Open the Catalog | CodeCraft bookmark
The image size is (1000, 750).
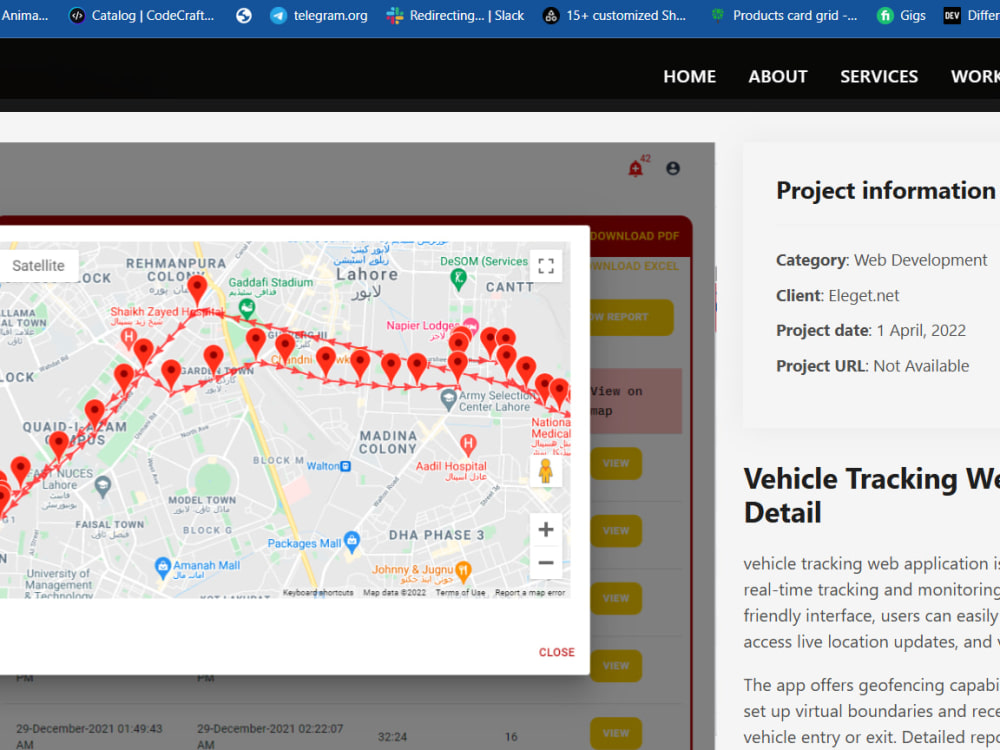(x=141, y=15)
